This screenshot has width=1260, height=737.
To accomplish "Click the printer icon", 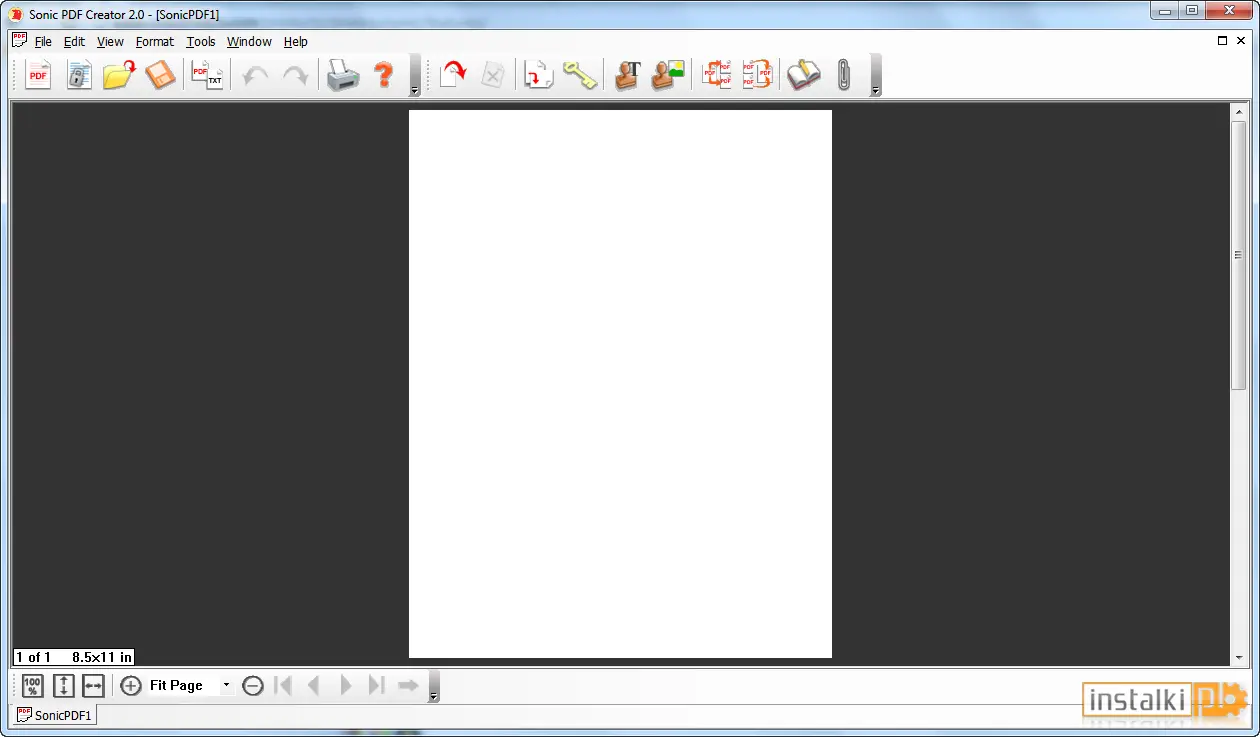I will tap(343, 75).
